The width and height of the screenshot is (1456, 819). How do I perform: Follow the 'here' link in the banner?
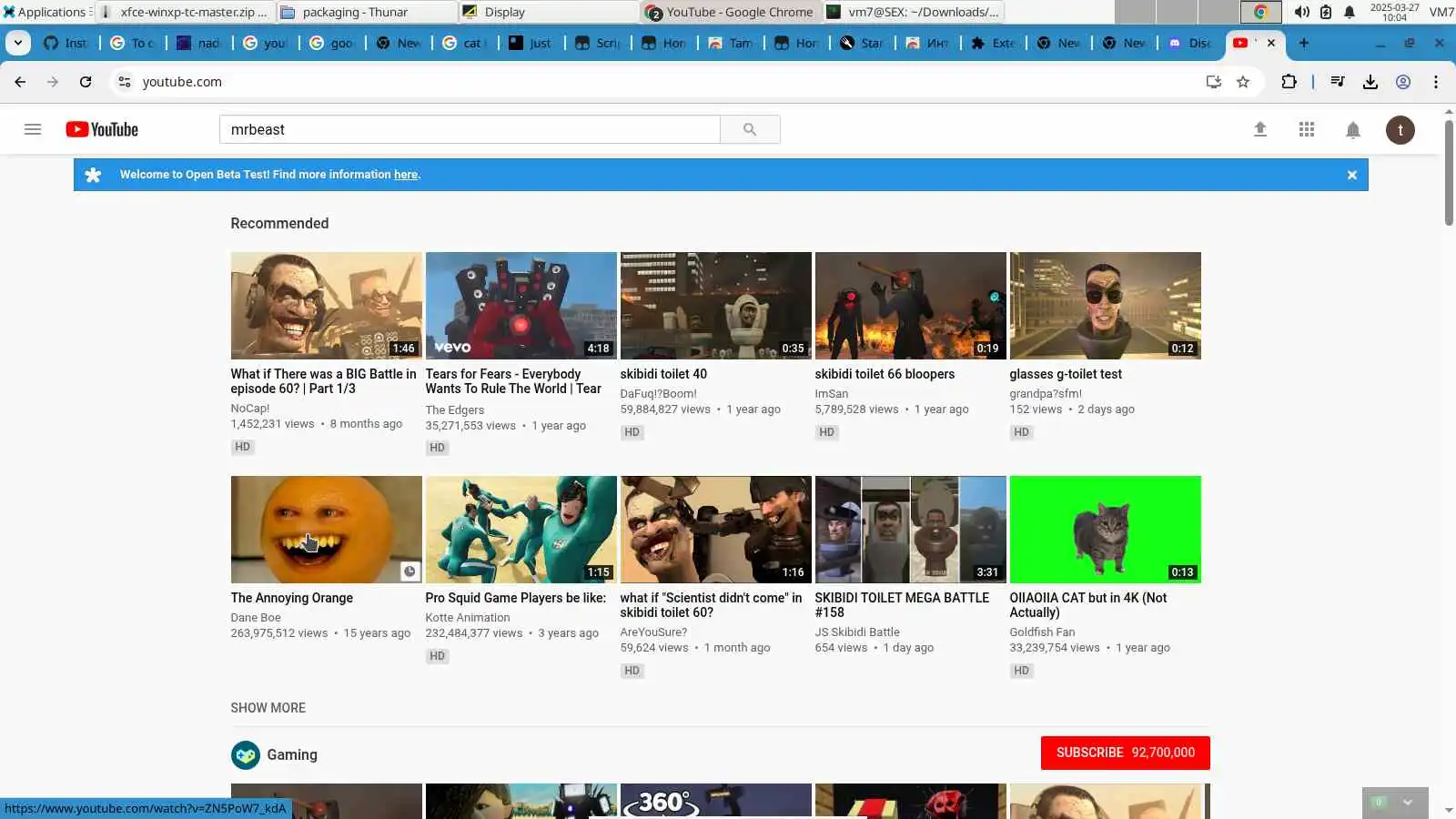click(406, 175)
